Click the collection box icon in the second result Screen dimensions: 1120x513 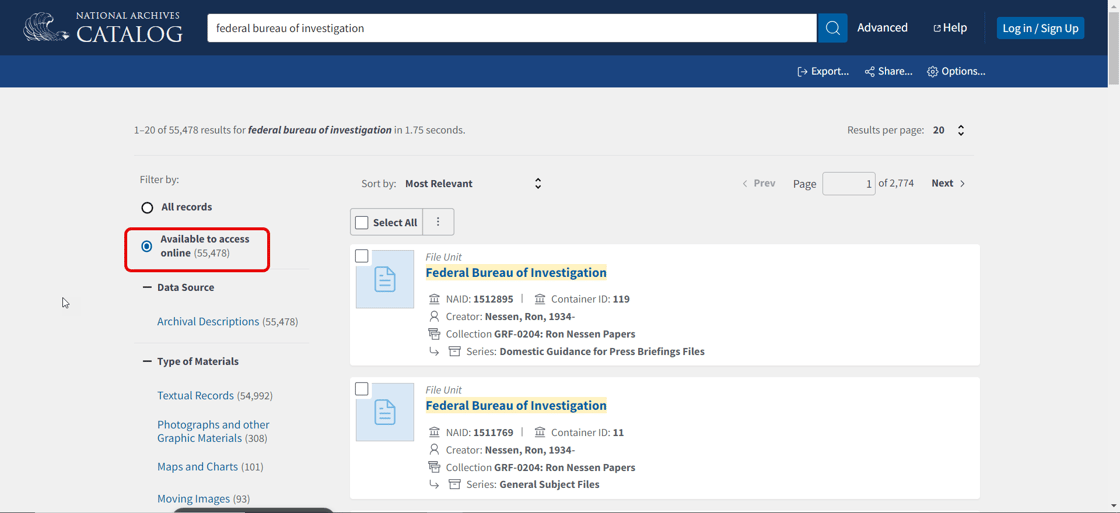[434, 467]
